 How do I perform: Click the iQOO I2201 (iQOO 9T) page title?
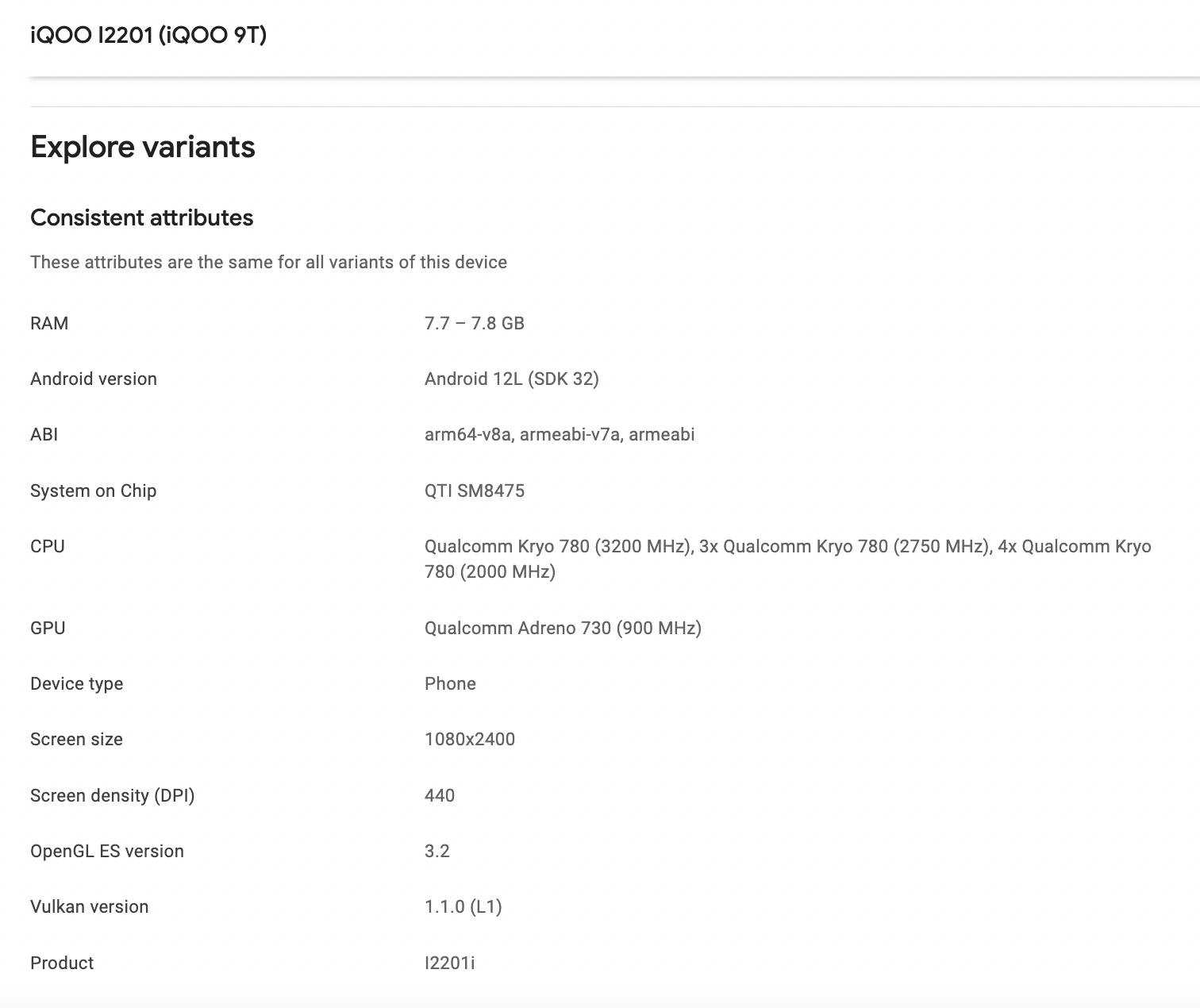148,35
